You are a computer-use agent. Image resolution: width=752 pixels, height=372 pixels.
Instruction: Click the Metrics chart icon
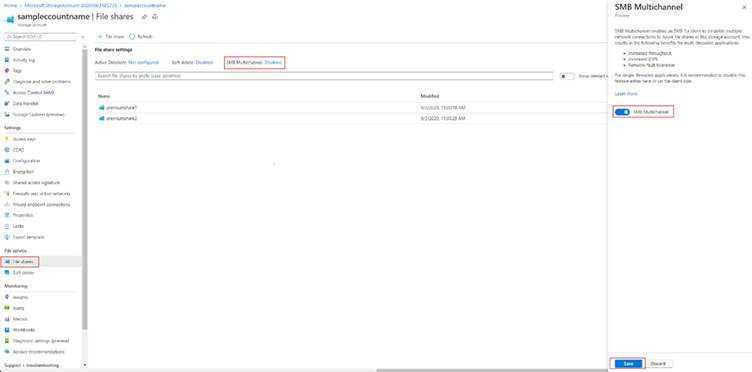[7, 319]
